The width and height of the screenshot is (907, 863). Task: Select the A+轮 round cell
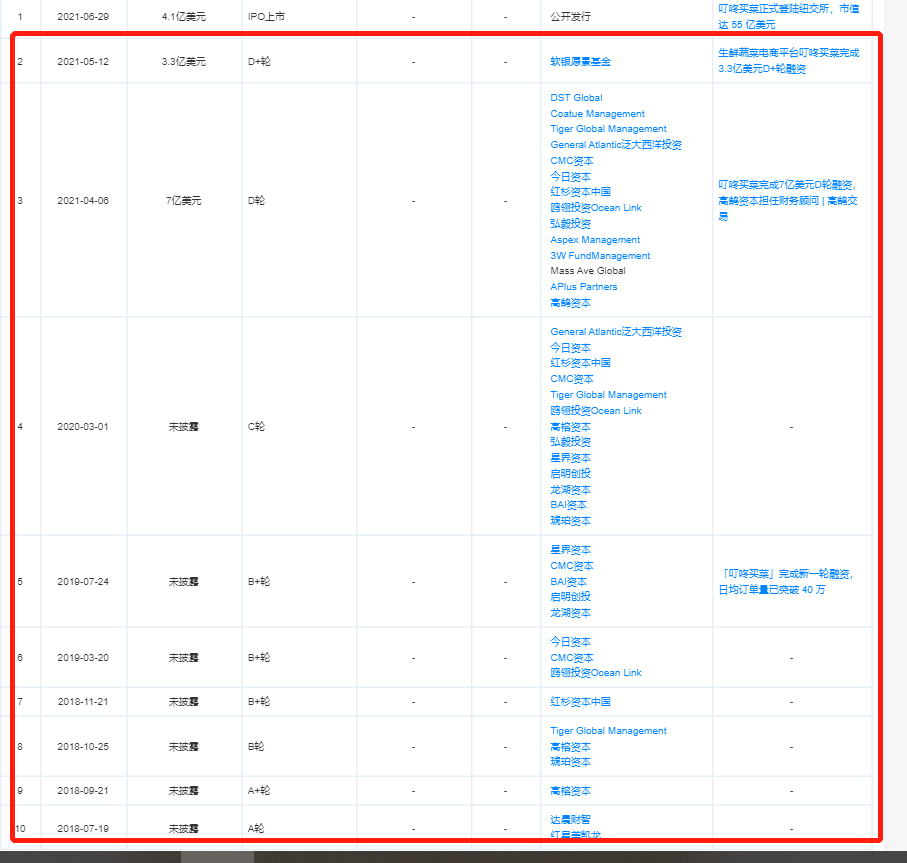point(259,791)
